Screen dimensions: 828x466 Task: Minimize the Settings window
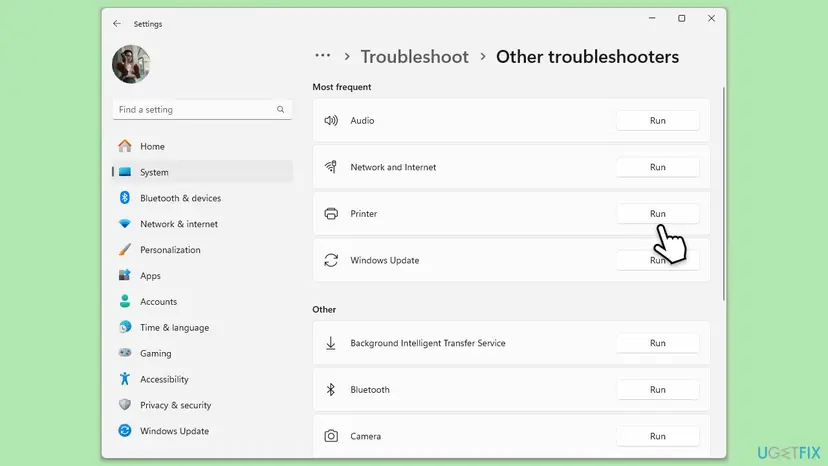point(652,18)
